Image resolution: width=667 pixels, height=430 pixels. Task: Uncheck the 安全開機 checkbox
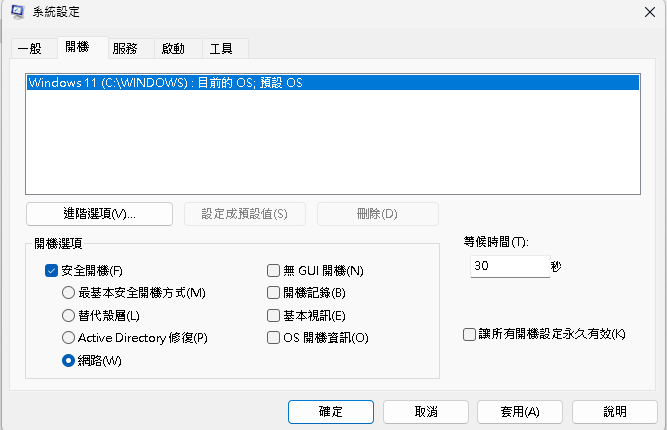52,270
